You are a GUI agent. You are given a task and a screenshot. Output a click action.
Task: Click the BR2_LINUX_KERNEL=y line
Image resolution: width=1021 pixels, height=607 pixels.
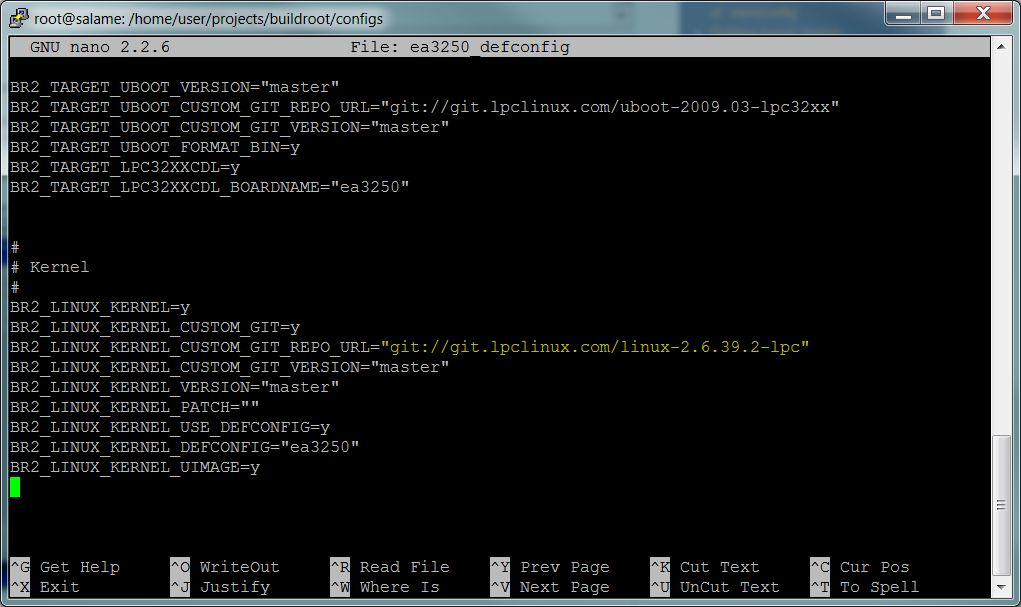click(x=100, y=307)
